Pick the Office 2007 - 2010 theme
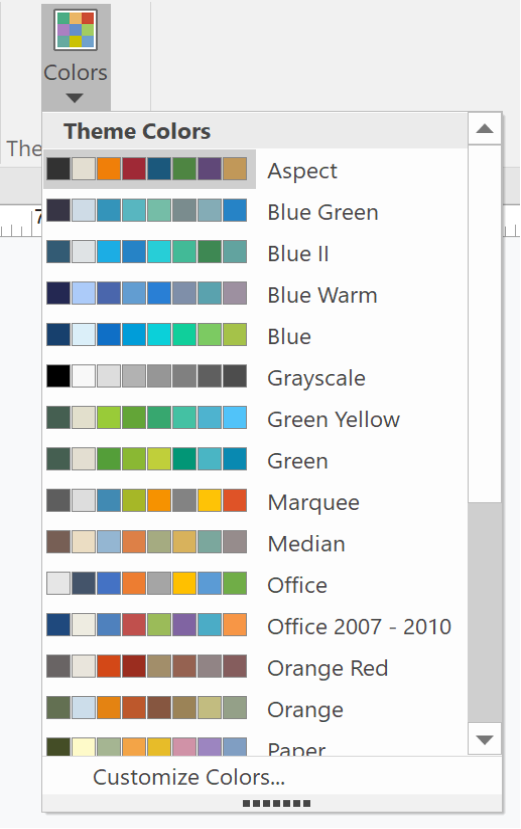 [255, 625]
